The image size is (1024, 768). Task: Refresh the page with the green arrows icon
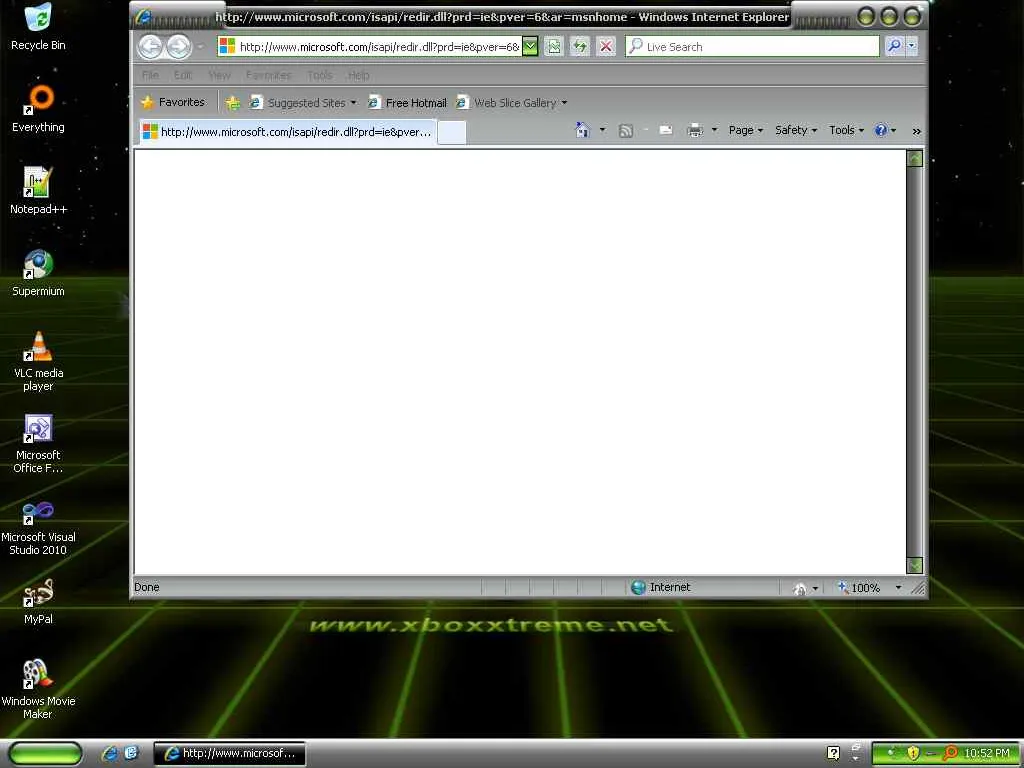pyautogui.click(x=580, y=46)
